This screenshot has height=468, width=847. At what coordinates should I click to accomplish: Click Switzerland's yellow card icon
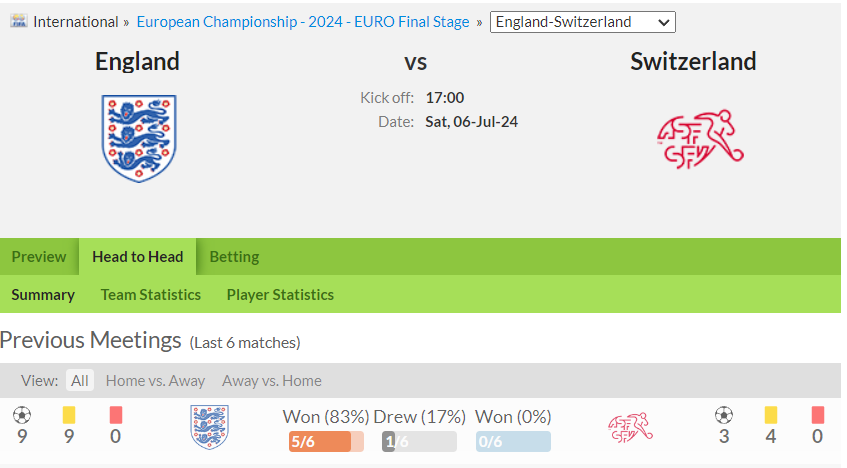[771, 415]
